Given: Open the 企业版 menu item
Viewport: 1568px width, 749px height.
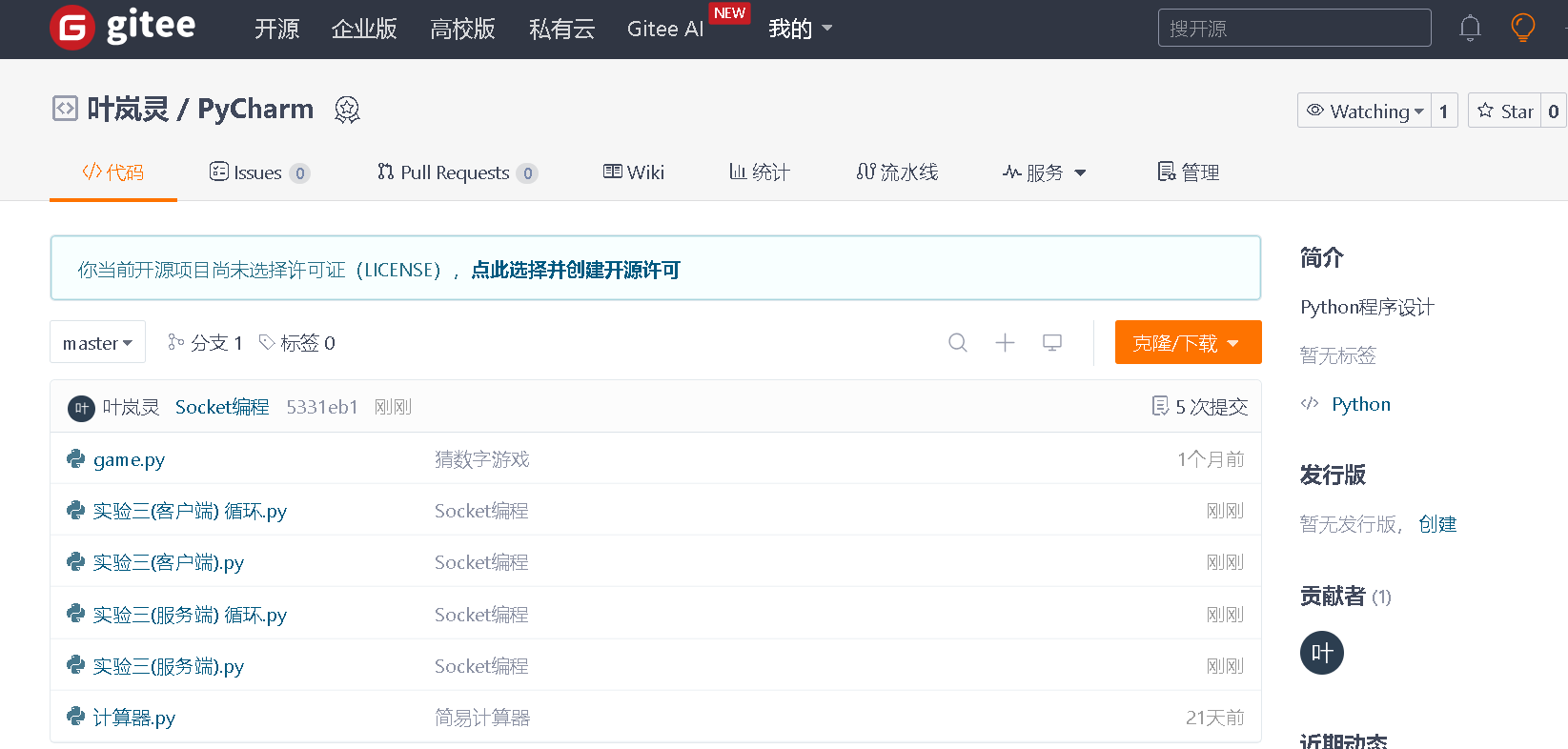Looking at the screenshot, I should coord(364,29).
